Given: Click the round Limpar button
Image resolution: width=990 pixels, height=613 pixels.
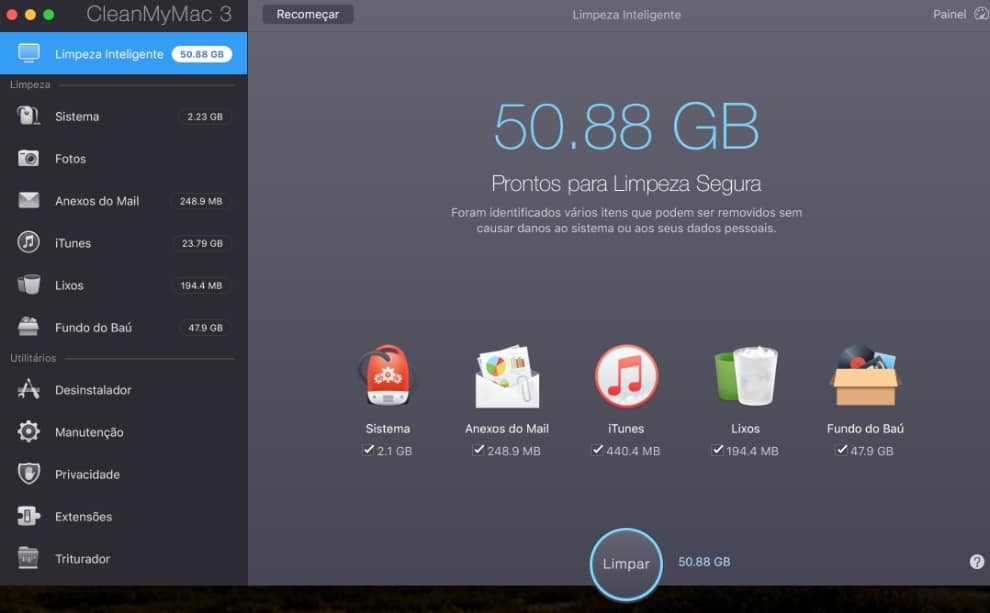Looking at the screenshot, I should [x=626, y=564].
